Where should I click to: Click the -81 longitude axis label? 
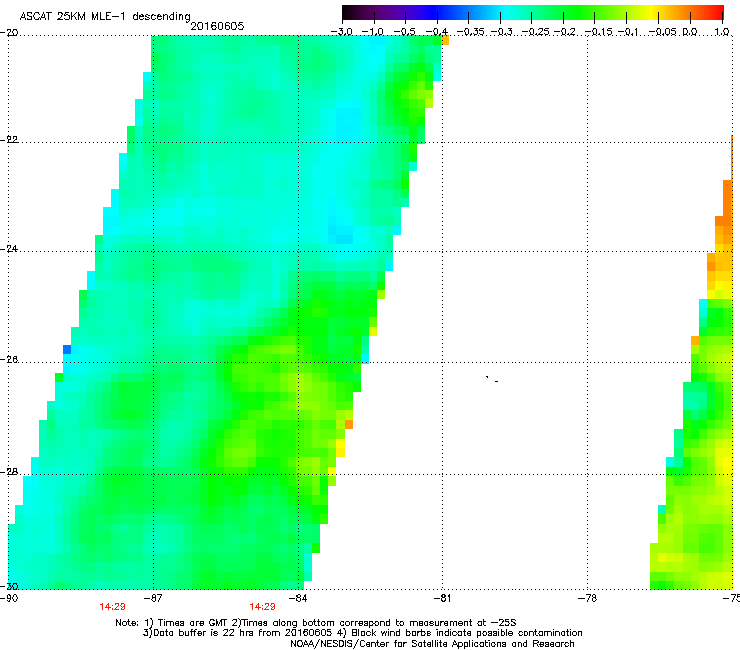click(442, 598)
